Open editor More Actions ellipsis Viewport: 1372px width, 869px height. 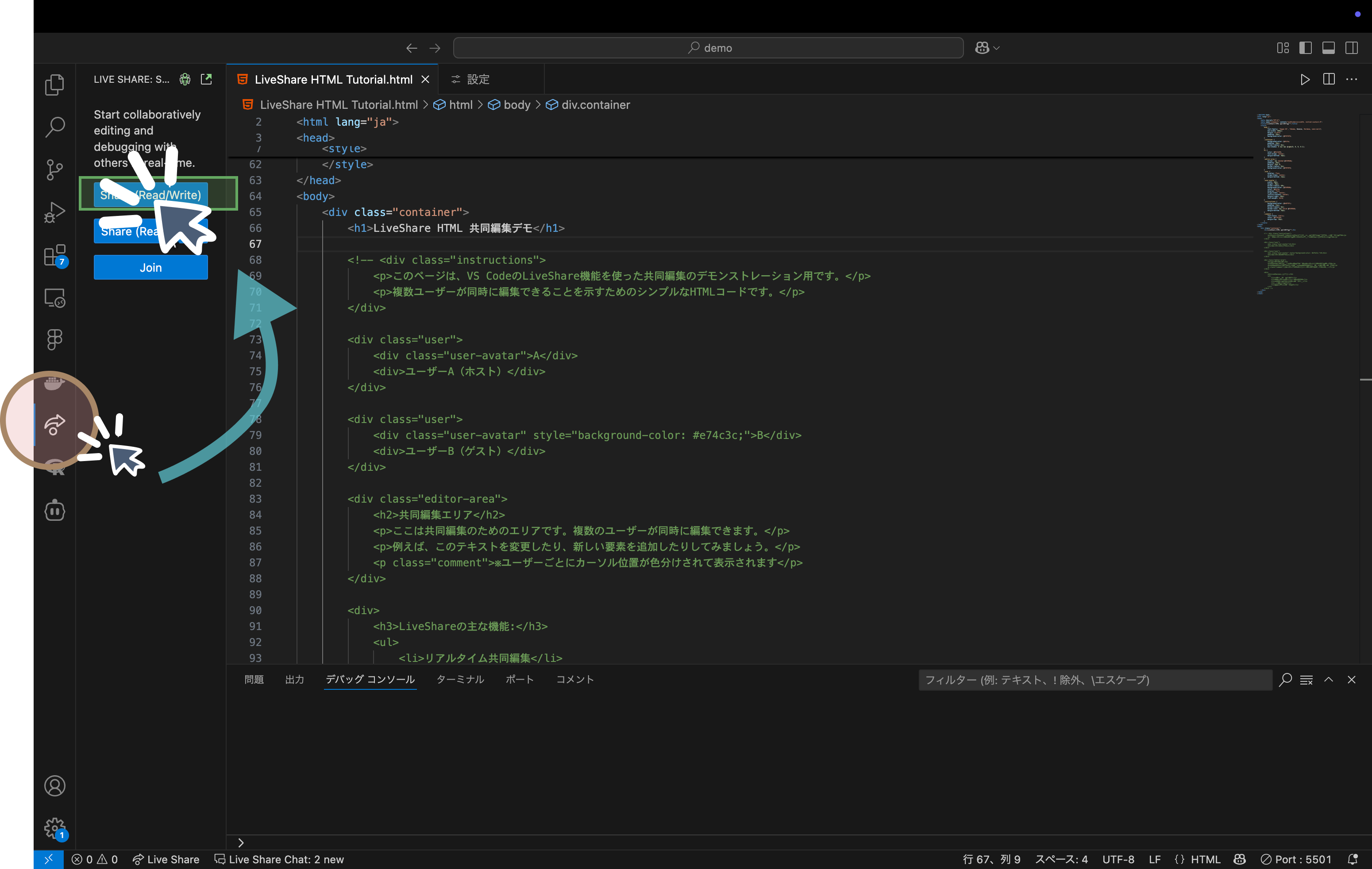coord(1352,79)
